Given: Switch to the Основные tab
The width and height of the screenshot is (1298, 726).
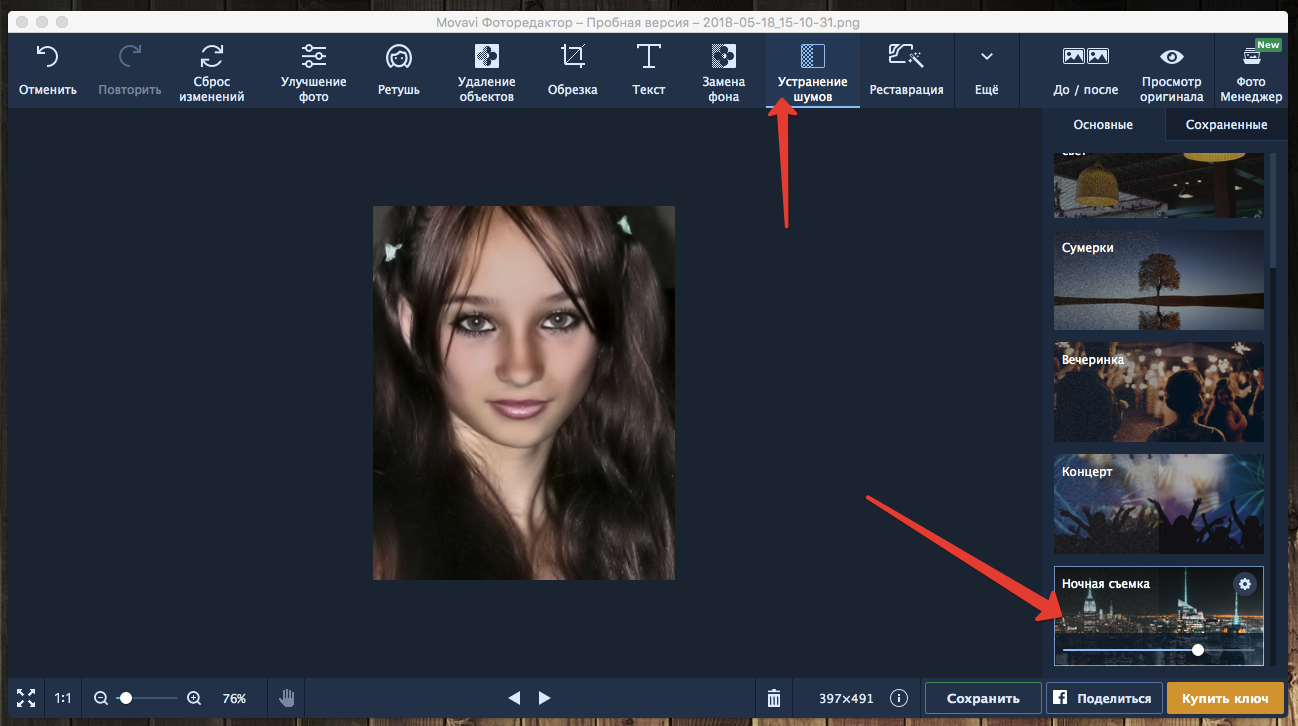Looking at the screenshot, I should click(1103, 125).
